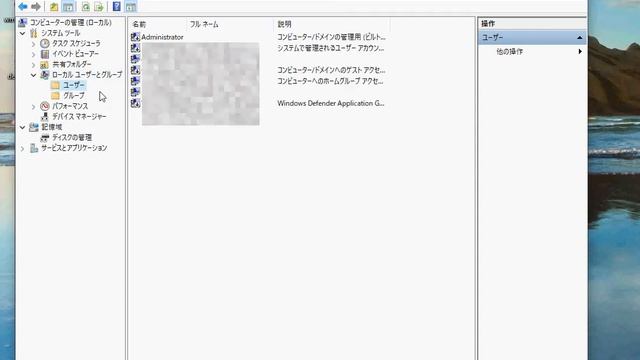Expand the 共有フォルダー node arrow
640x360 pixels.
(x=33, y=64)
